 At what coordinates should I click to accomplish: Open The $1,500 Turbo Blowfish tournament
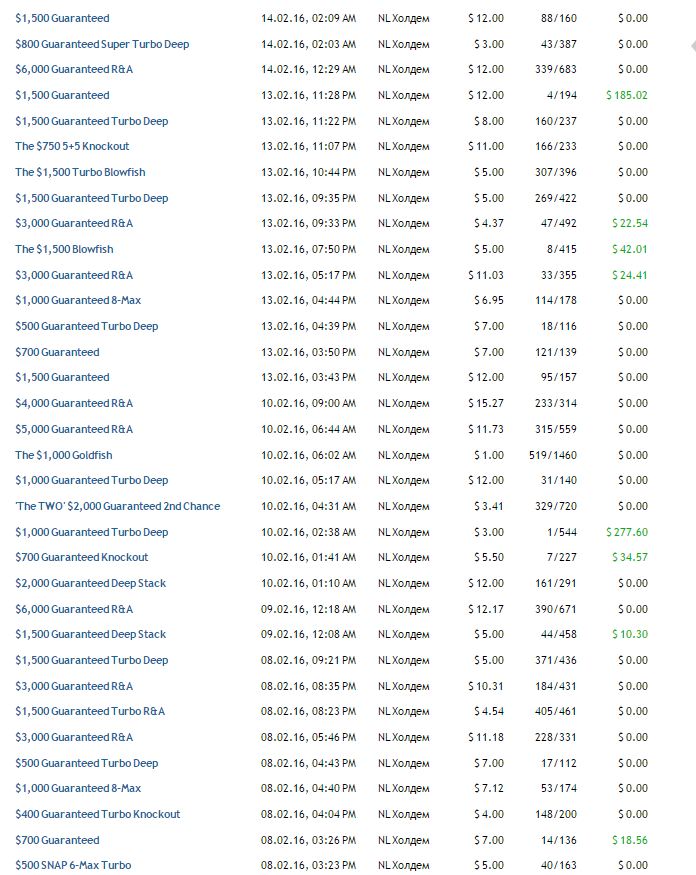(80, 172)
